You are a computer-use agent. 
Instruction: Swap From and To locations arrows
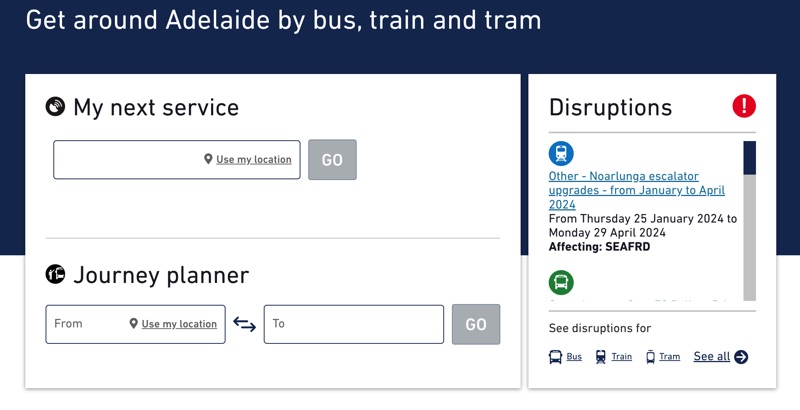(x=244, y=324)
